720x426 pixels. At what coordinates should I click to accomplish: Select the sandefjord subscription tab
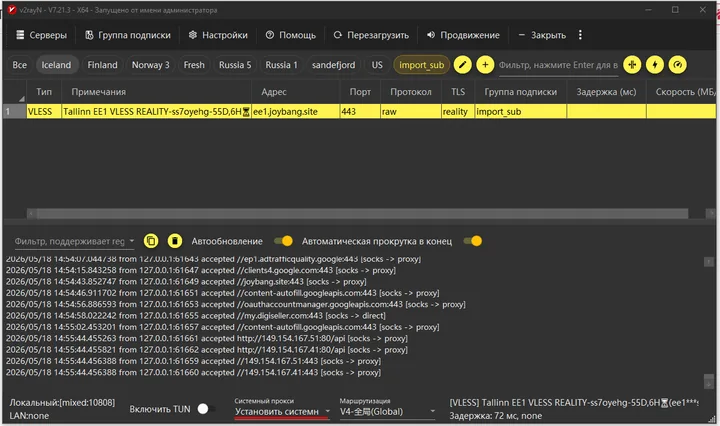coord(333,65)
